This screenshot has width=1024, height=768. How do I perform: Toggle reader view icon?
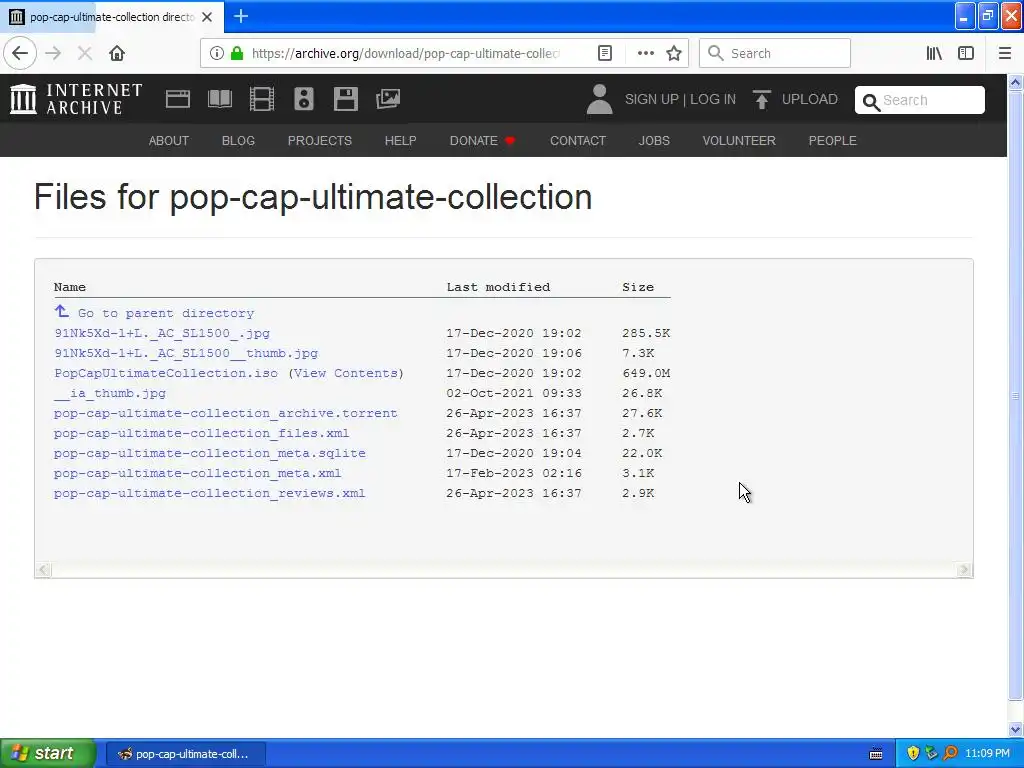(x=605, y=54)
